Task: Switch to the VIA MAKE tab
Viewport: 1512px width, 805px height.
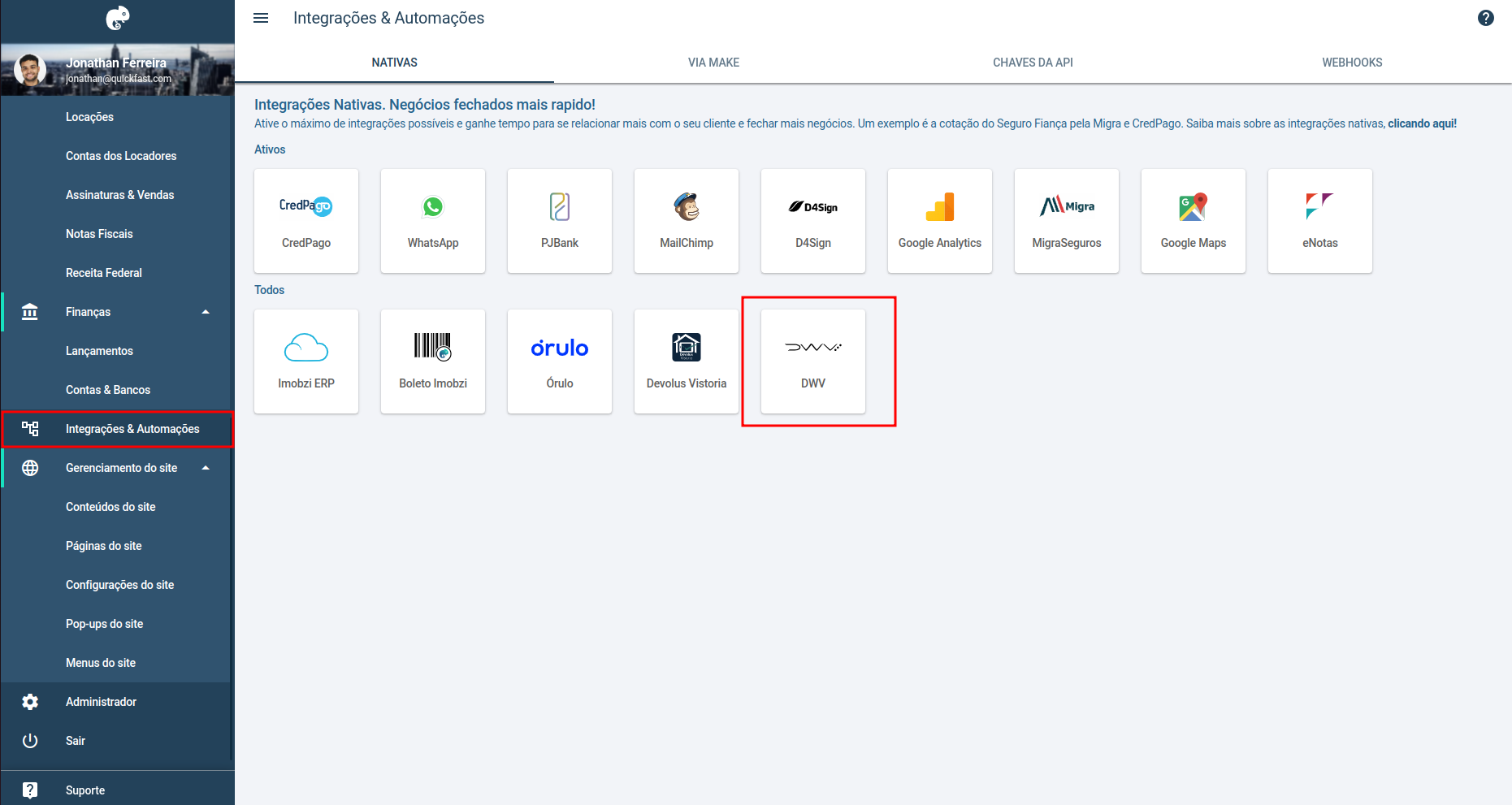Action: click(713, 63)
